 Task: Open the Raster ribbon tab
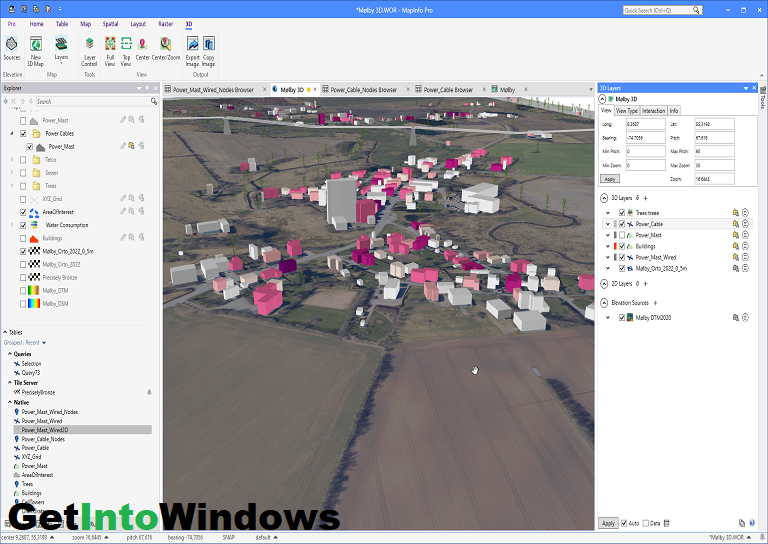tap(166, 24)
